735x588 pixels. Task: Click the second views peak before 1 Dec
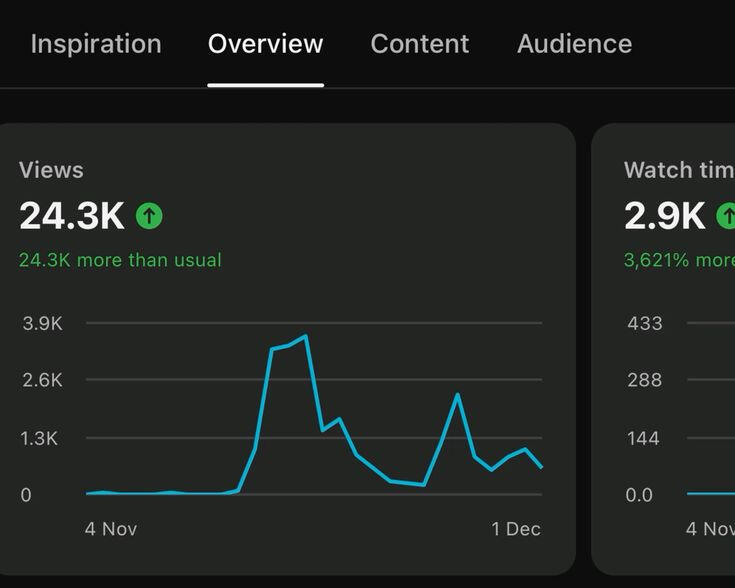click(x=457, y=394)
